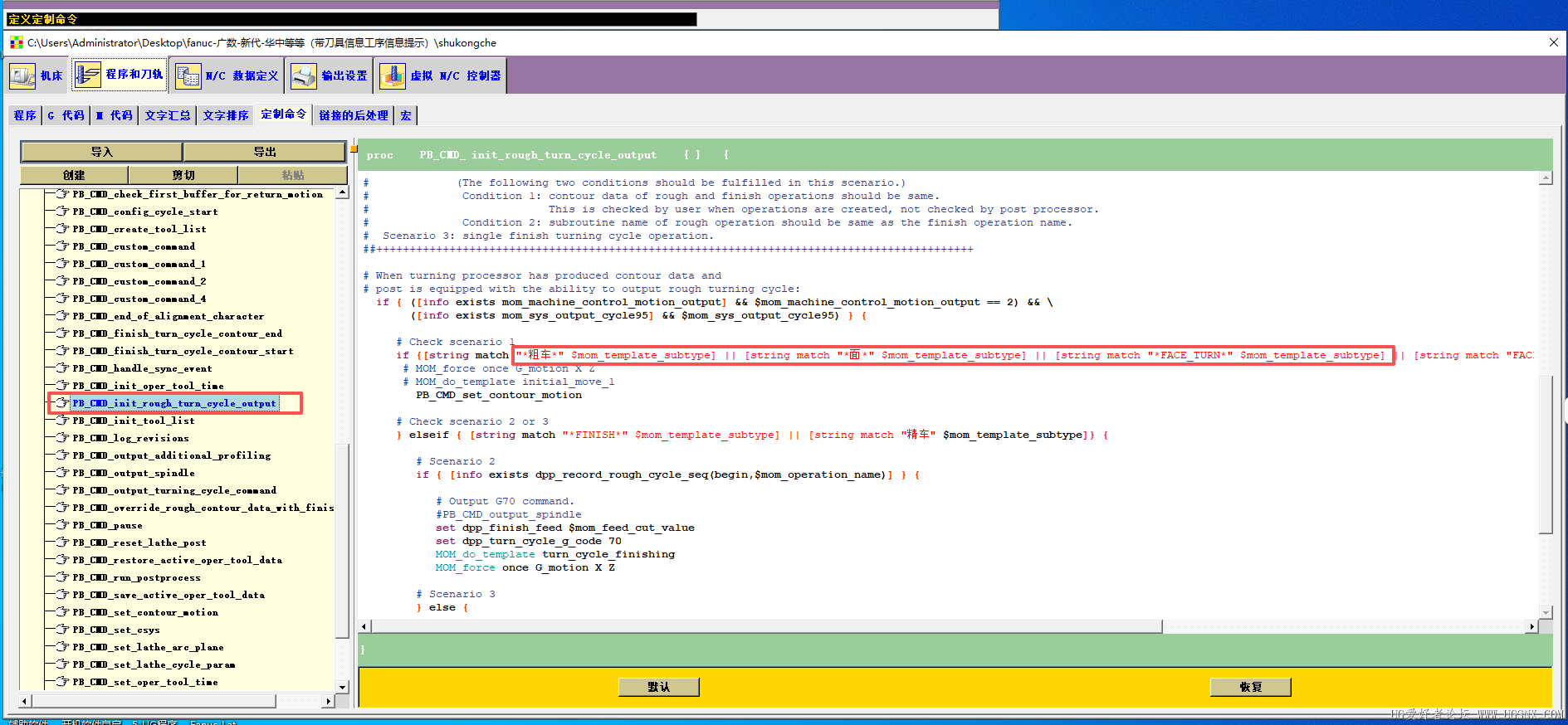
Task: Click code editor horizontal scroll right arrow
Action: [1532, 627]
